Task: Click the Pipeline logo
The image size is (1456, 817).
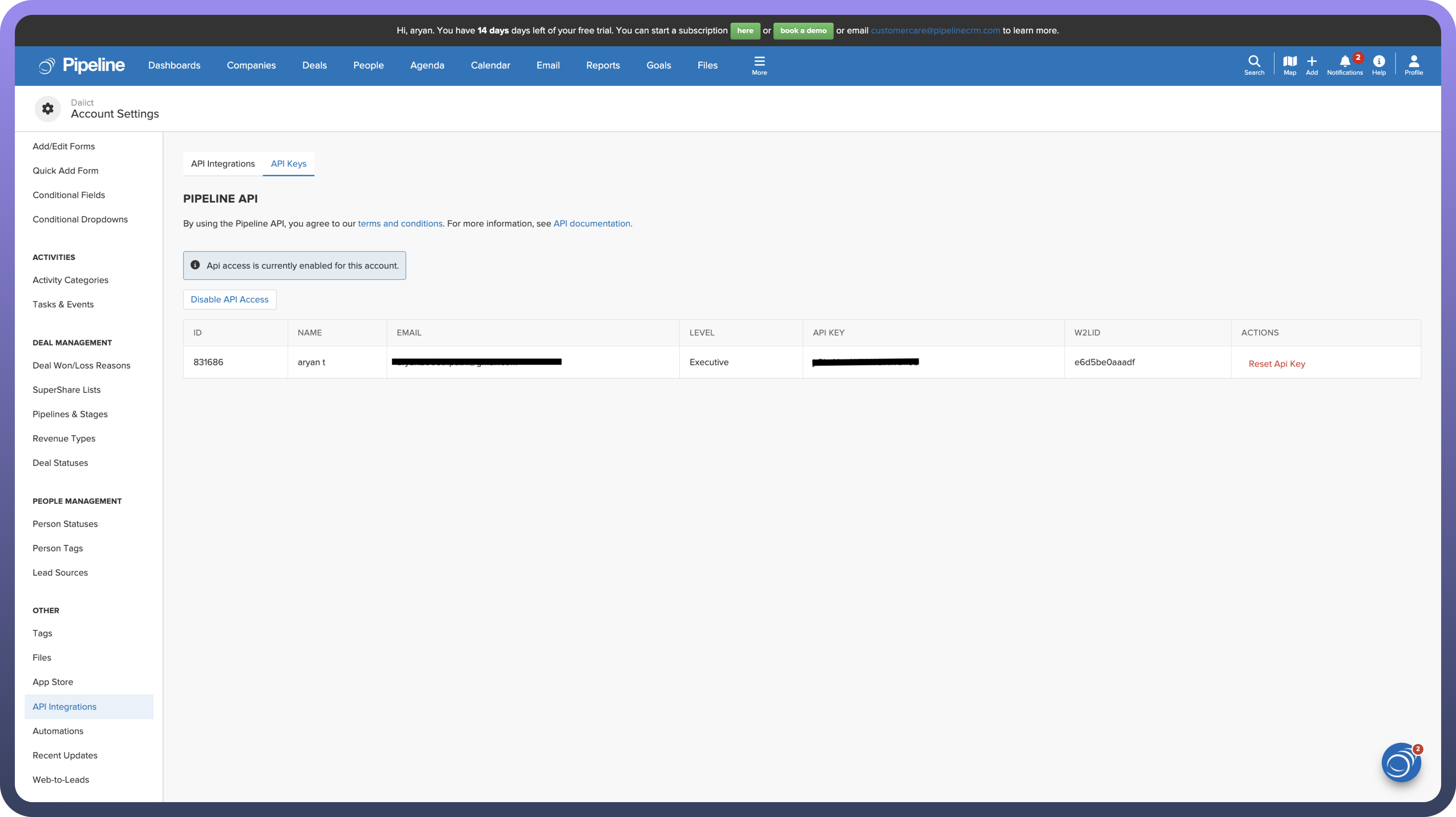Action: click(x=82, y=65)
